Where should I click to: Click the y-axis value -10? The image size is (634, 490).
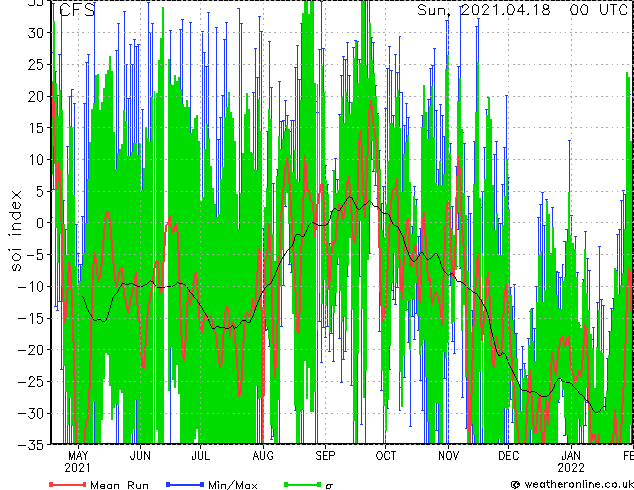31,286
